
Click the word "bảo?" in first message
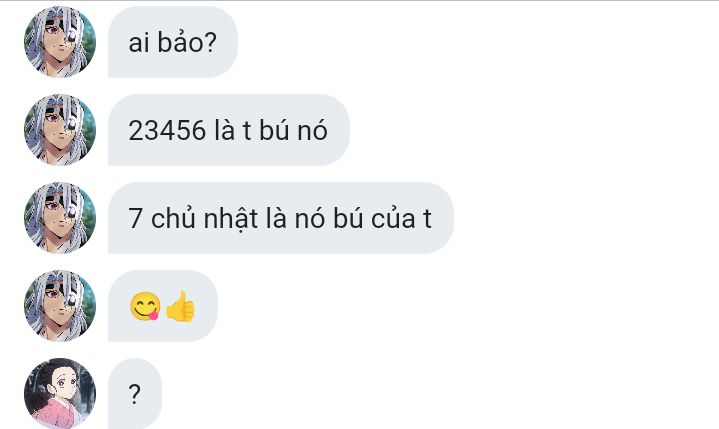(x=187, y=42)
